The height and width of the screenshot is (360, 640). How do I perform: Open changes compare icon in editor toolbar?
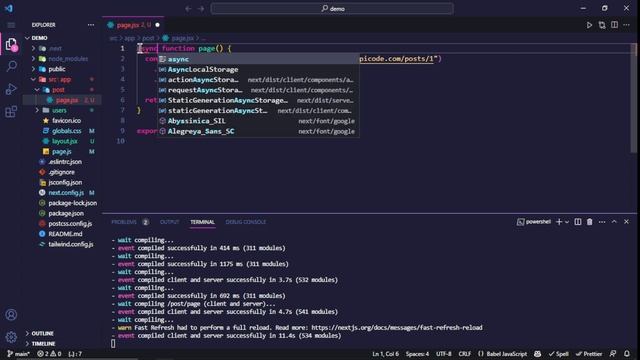coord(602,25)
